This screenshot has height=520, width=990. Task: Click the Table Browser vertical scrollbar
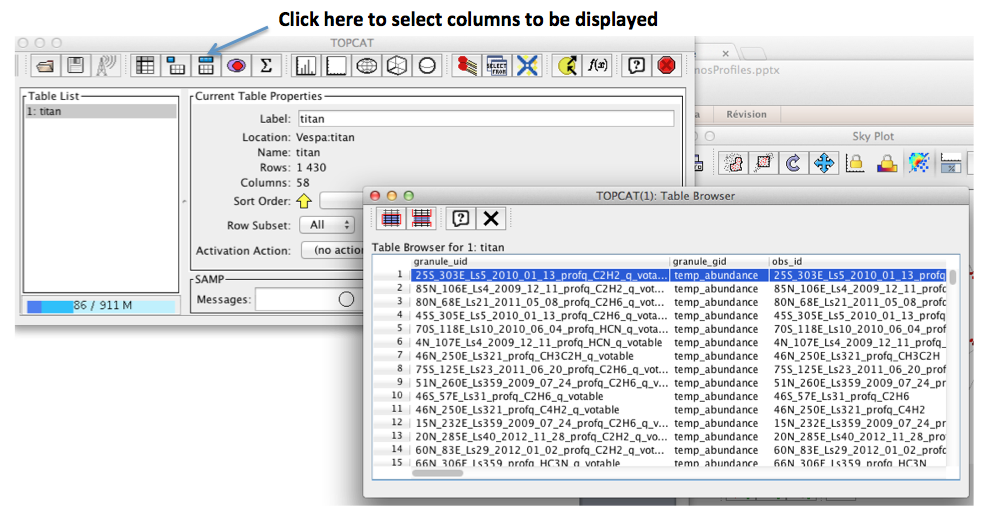952,277
